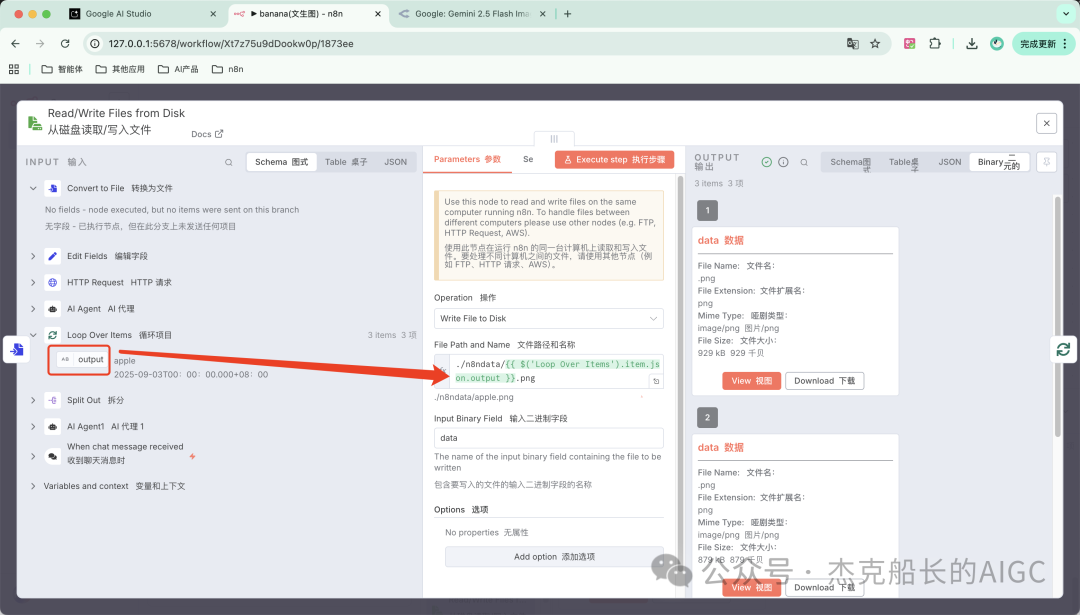This screenshot has height=615, width=1080.
Task: Click the Input Binary Field input
Action: coord(548,438)
